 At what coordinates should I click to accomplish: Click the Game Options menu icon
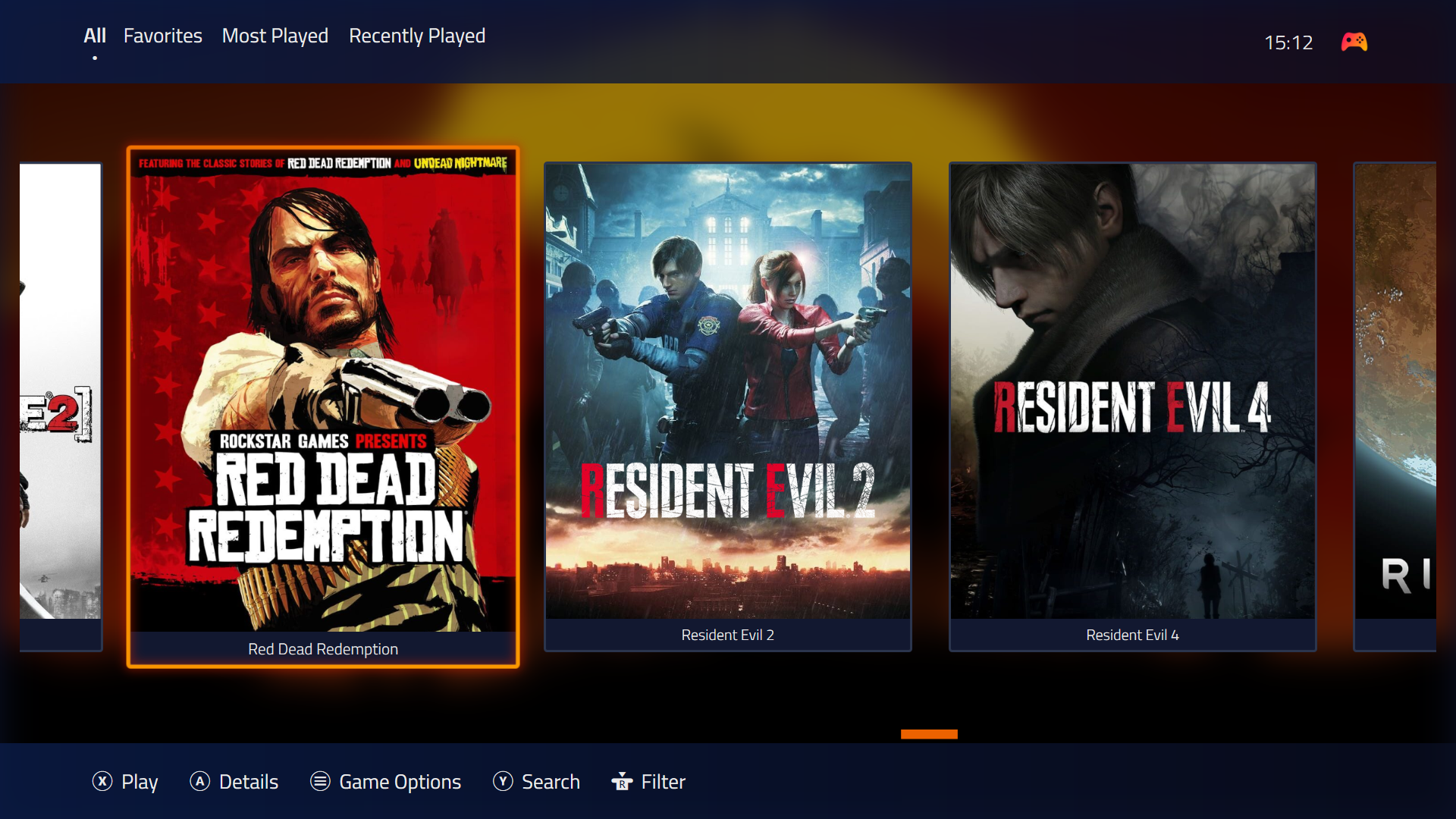320,781
